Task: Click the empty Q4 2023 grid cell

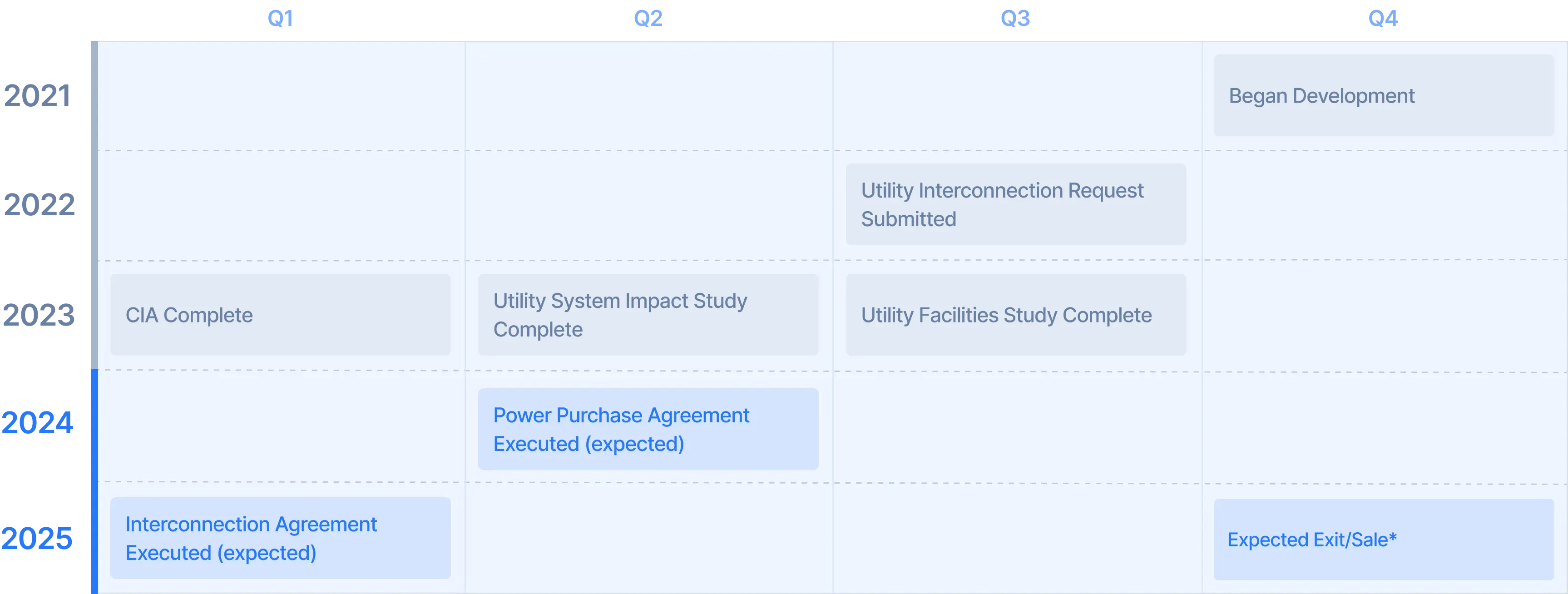Action: tap(1383, 315)
